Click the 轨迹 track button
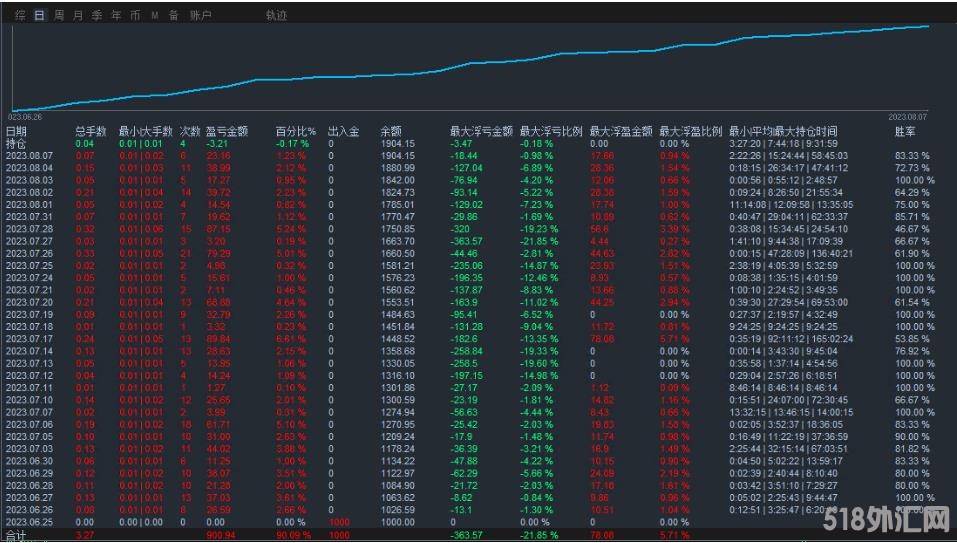Screen dimensions: 957x543 [276, 16]
